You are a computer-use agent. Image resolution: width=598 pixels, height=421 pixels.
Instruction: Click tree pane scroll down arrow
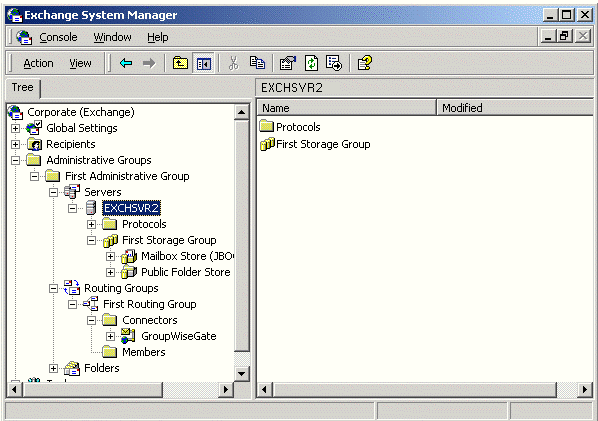(241, 374)
